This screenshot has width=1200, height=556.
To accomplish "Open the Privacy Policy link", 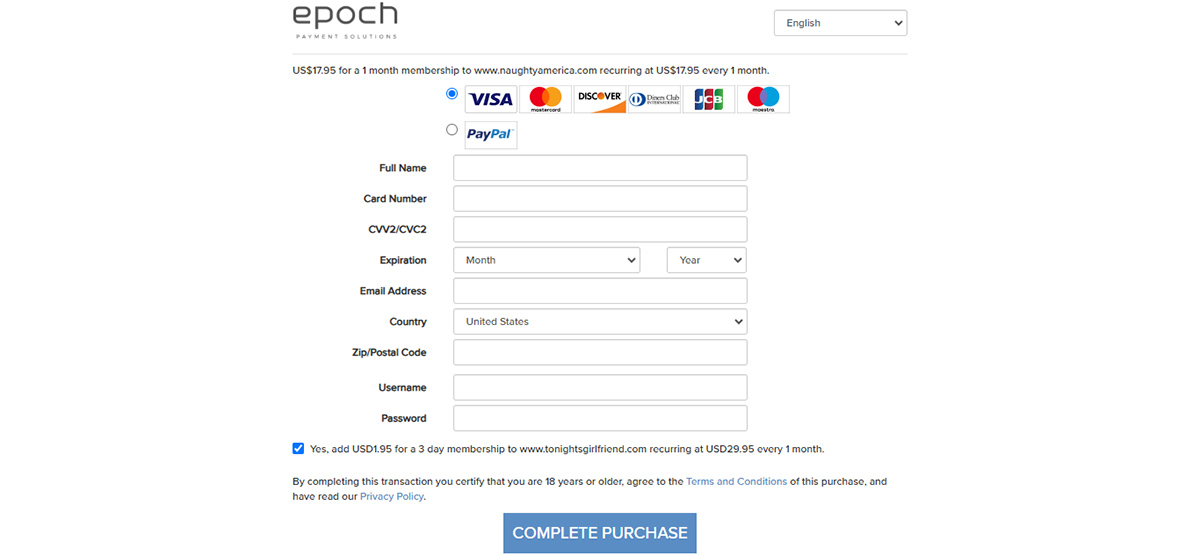I will [391, 496].
